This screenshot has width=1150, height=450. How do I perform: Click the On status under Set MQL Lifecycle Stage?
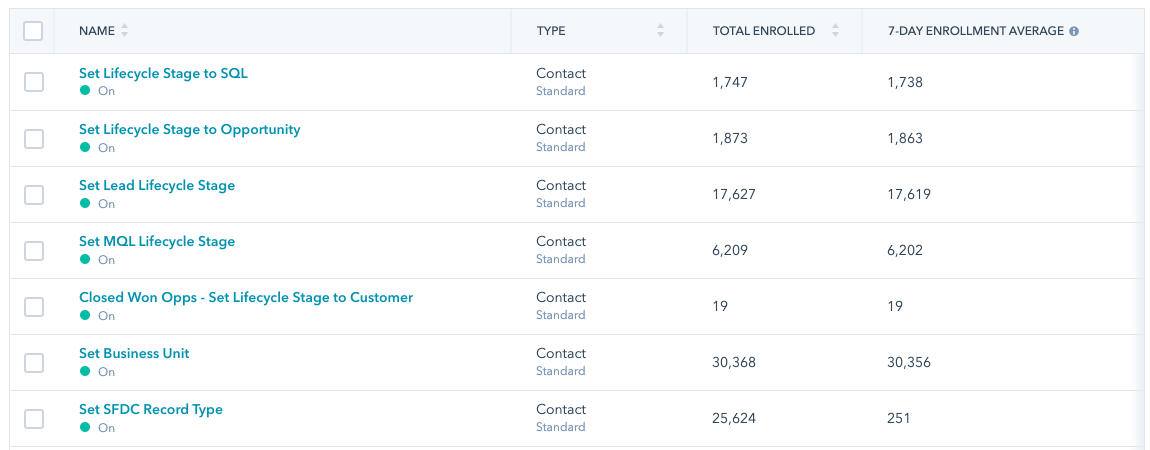(106, 259)
